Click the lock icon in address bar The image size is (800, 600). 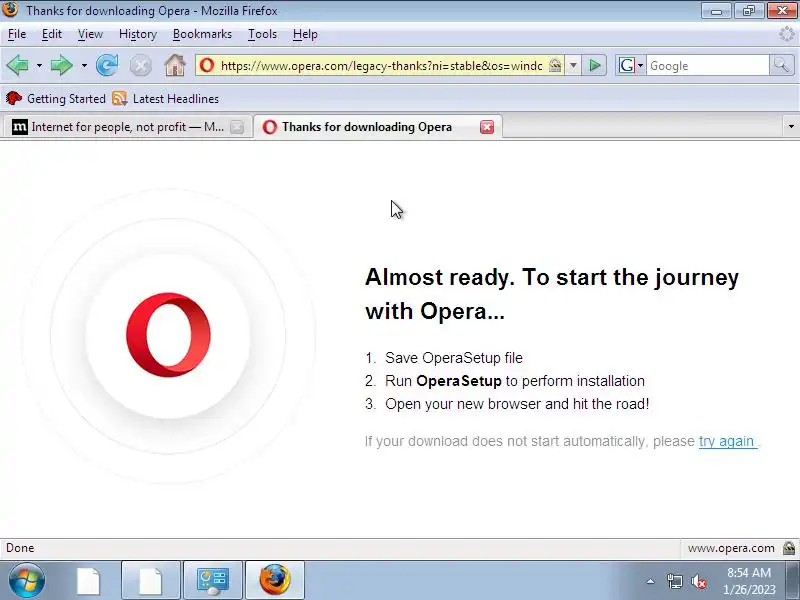coord(555,65)
